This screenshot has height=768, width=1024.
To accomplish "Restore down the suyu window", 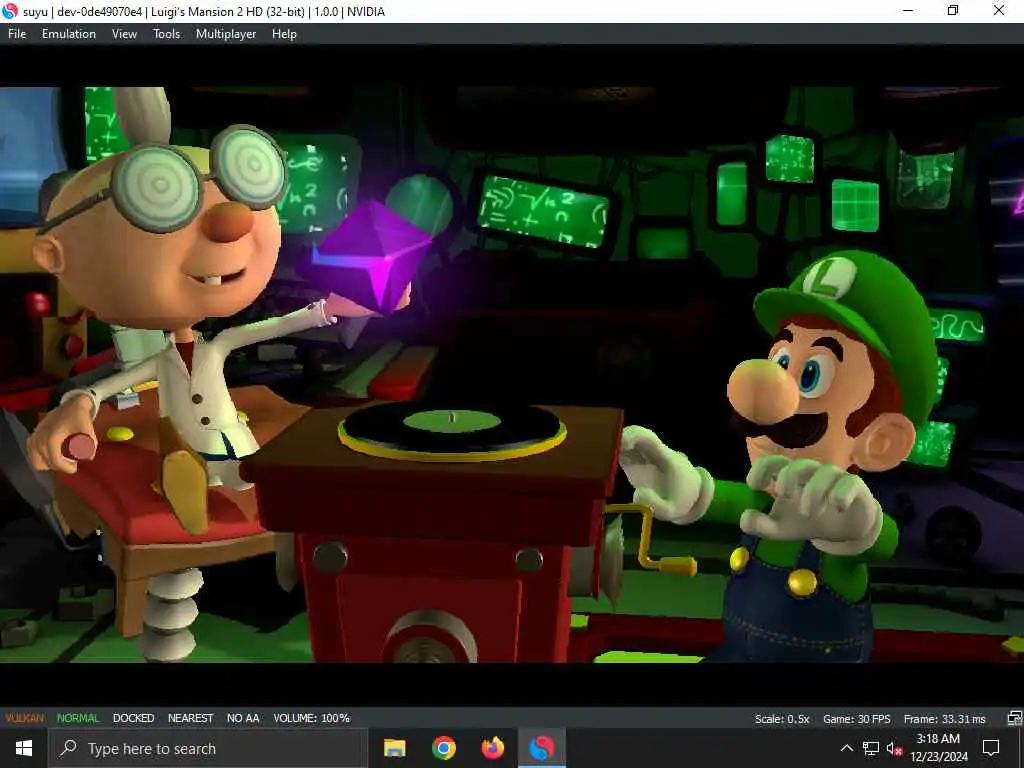I will pyautogui.click(x=953, y=11).
